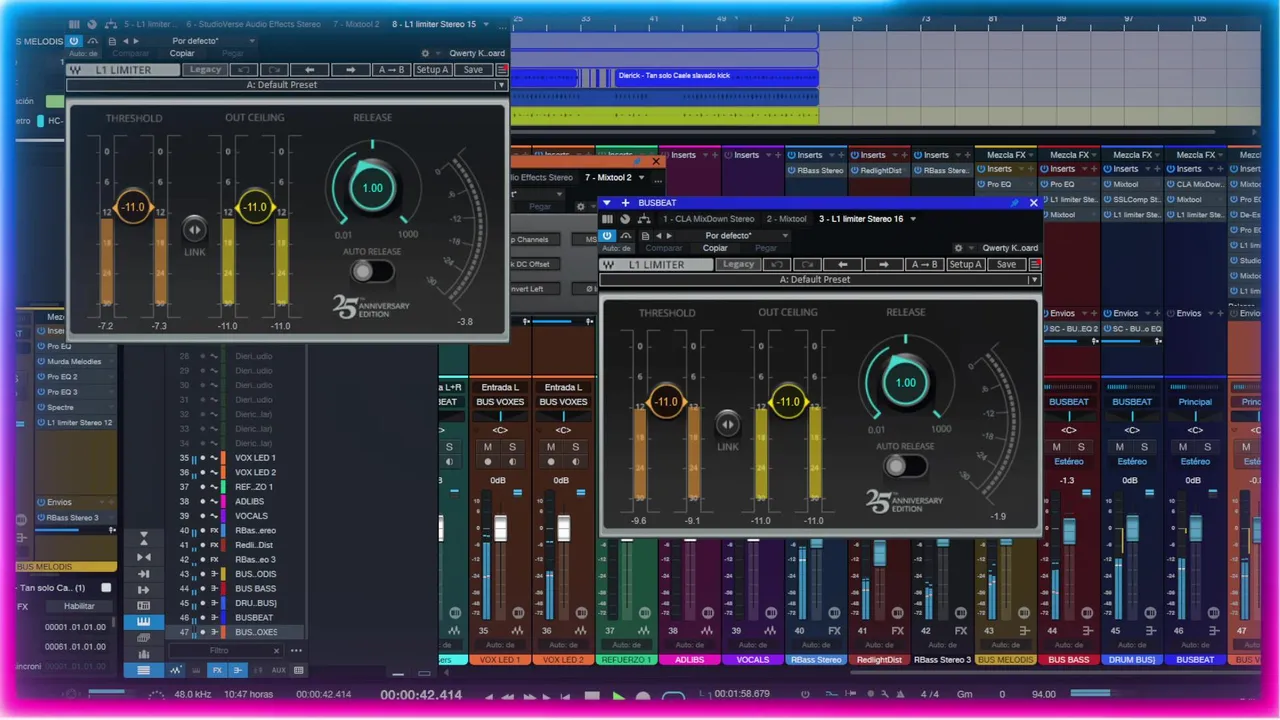The height and width of the screenshot is (720, 1280).
Task: Select 3 - L1 limiter Stereo 16 tab
Action: pyautogui.click(x=861, y=219)
